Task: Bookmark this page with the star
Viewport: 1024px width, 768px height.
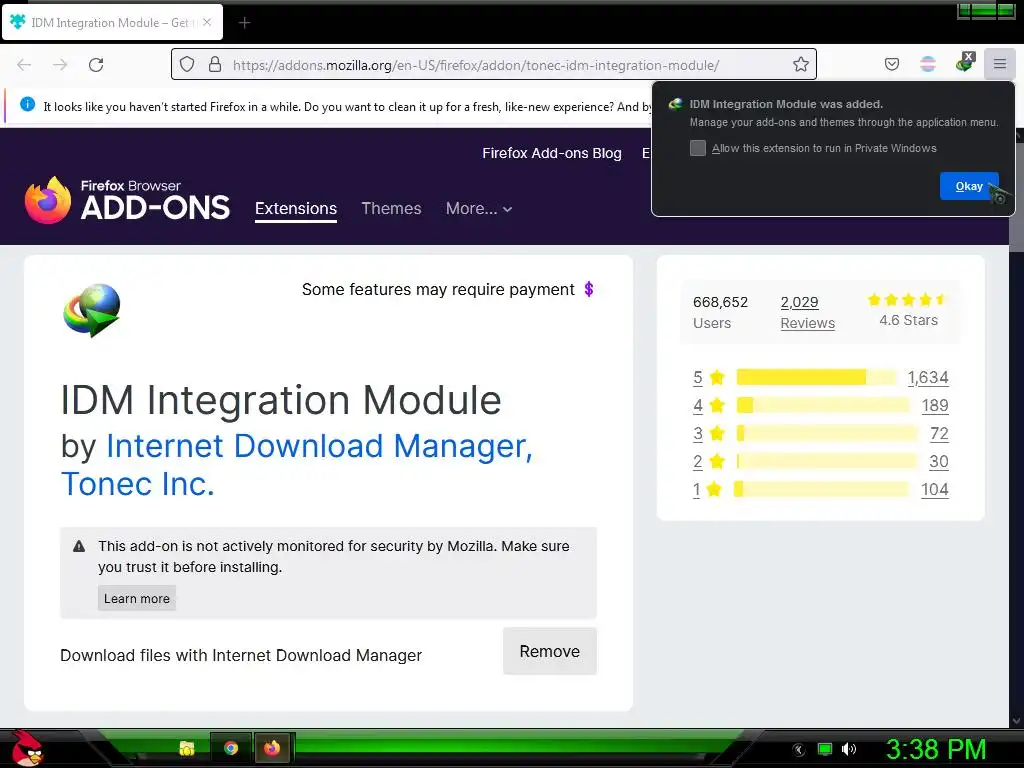Action: (x=801, y=64)
